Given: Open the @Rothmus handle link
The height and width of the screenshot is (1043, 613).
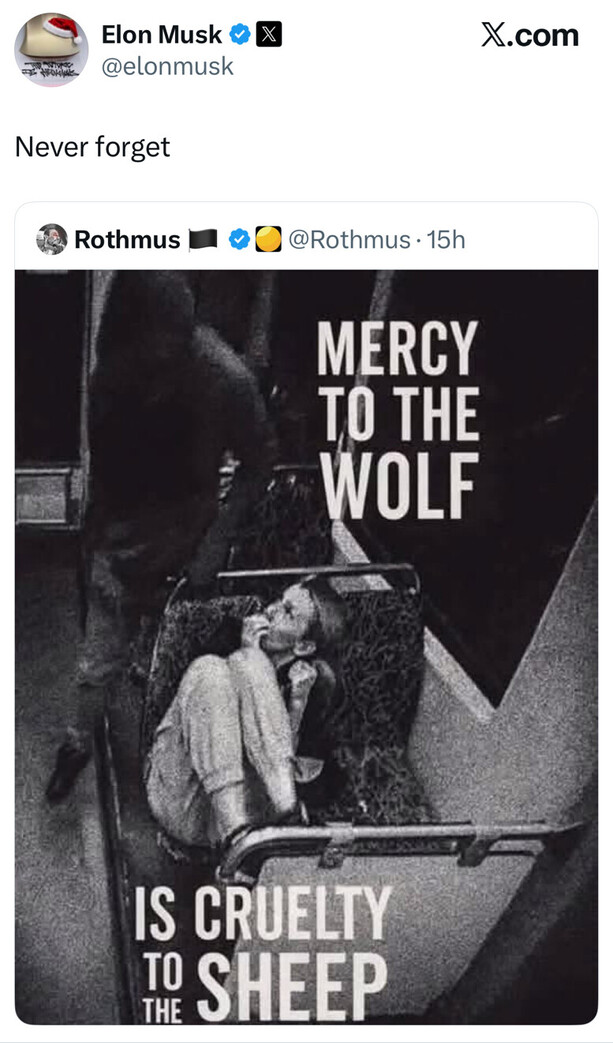Looking at the screenshot, I should (x=349, y=240).
